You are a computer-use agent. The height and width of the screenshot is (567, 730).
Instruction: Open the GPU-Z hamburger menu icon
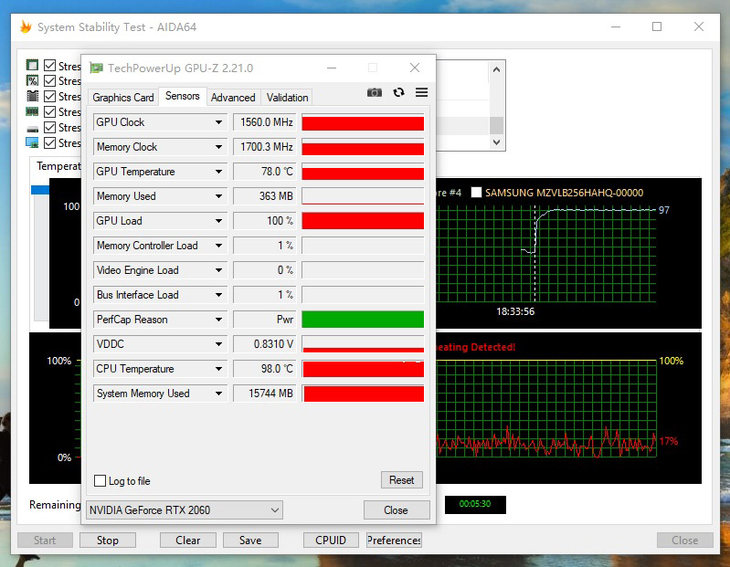point(422,92)
